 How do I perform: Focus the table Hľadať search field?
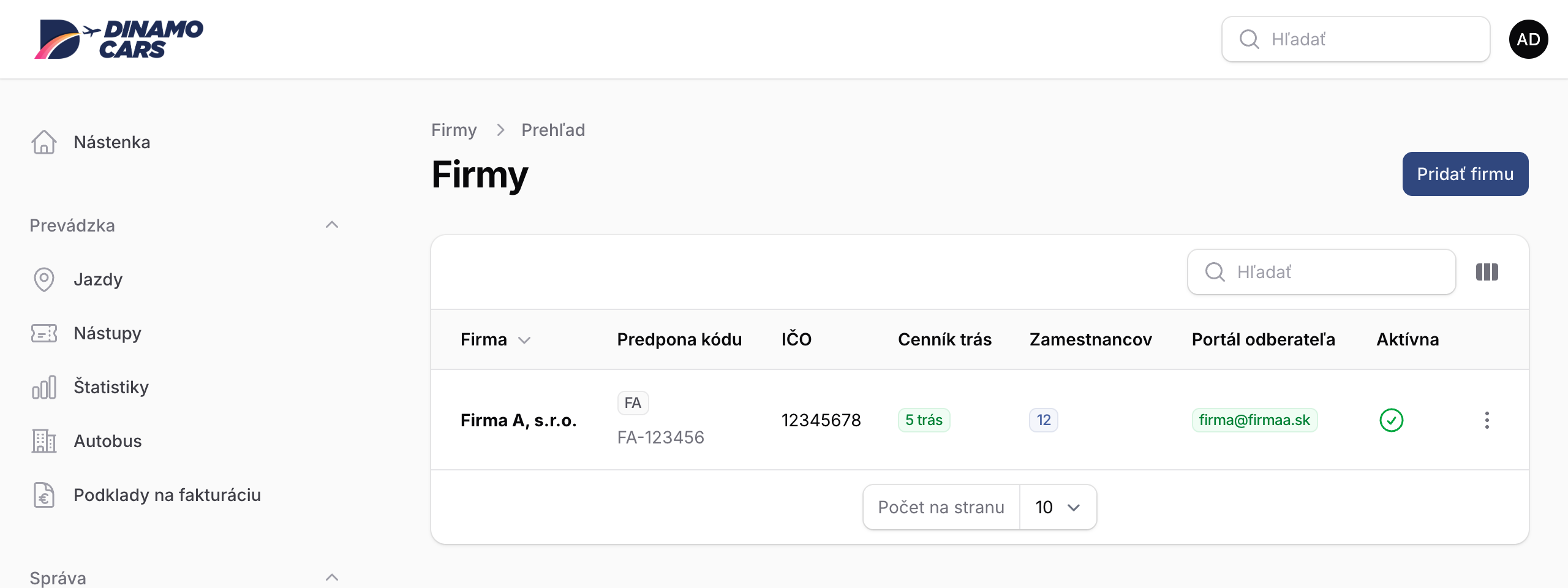[x=1322, y=272]
